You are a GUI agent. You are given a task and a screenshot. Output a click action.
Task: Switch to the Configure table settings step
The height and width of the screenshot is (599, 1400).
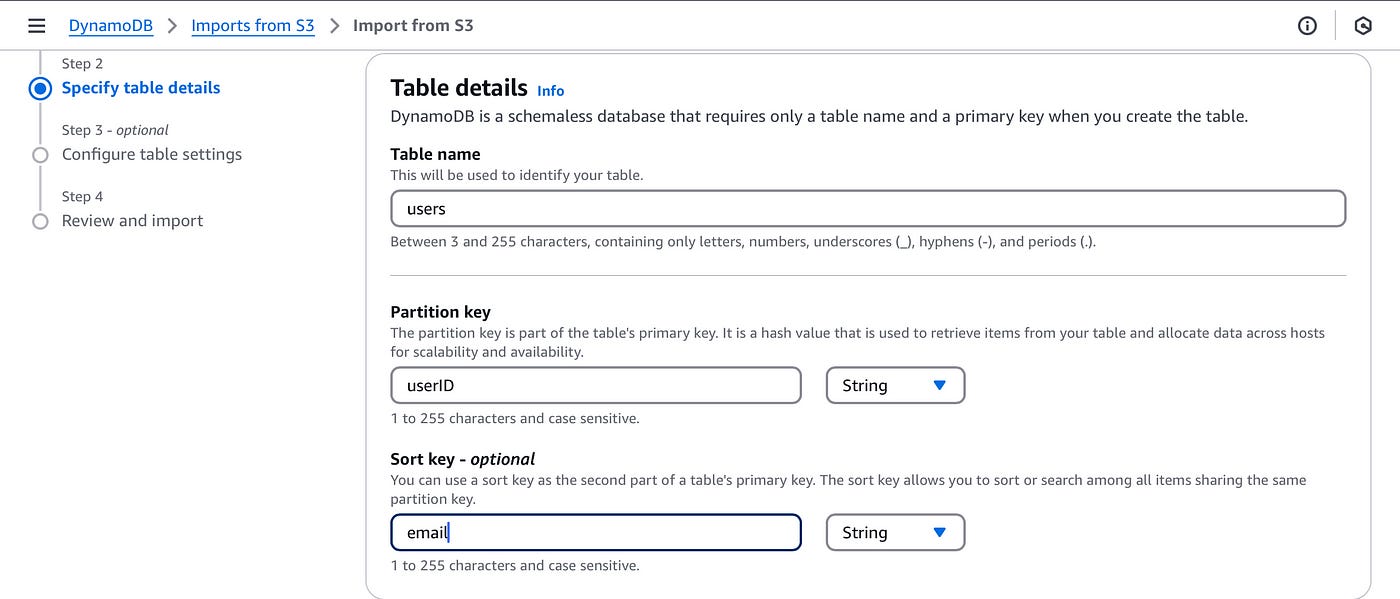151,154
